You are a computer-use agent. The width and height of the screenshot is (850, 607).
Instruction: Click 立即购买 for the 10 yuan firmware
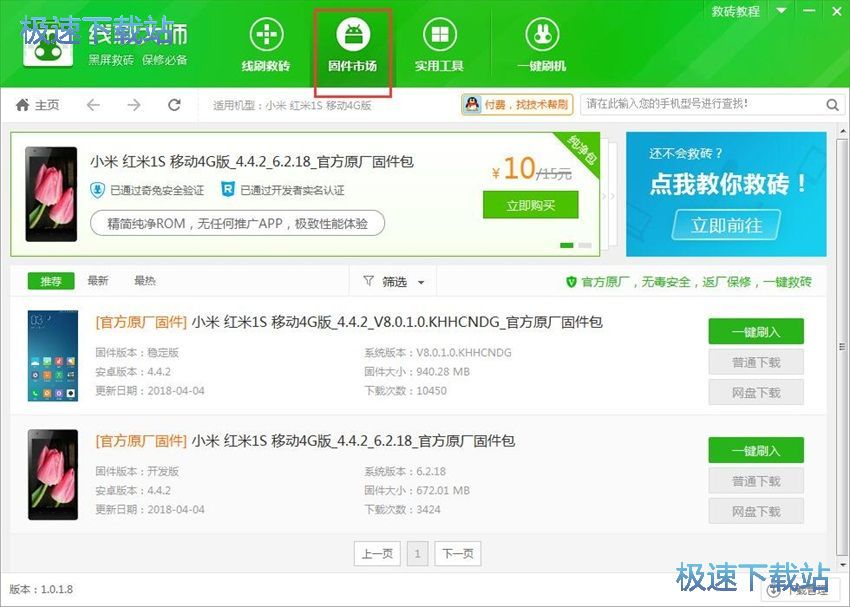click(531, 205)
